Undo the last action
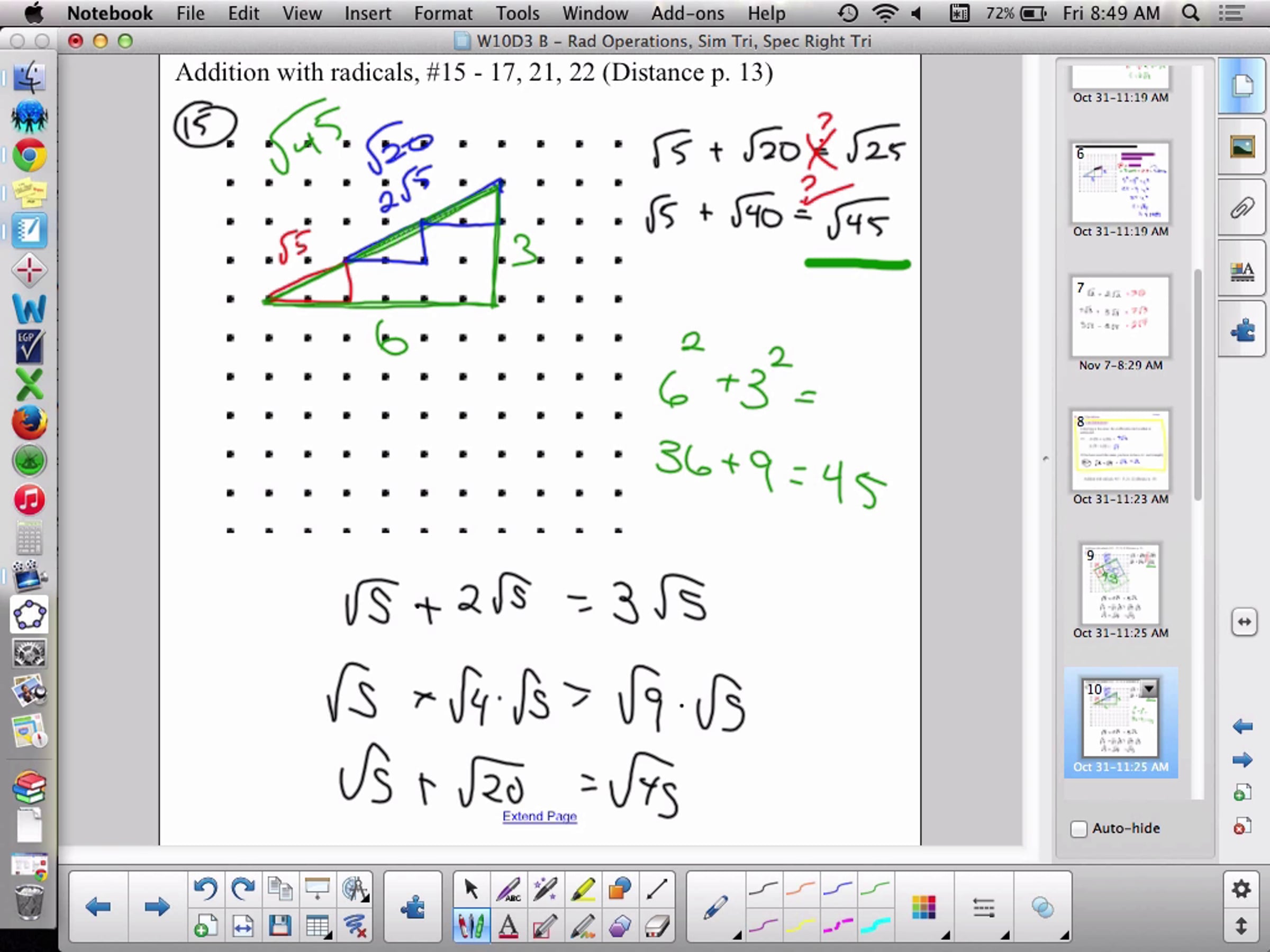The width and height of the screenshot is (1270, 952). click(x=205, y=889)
